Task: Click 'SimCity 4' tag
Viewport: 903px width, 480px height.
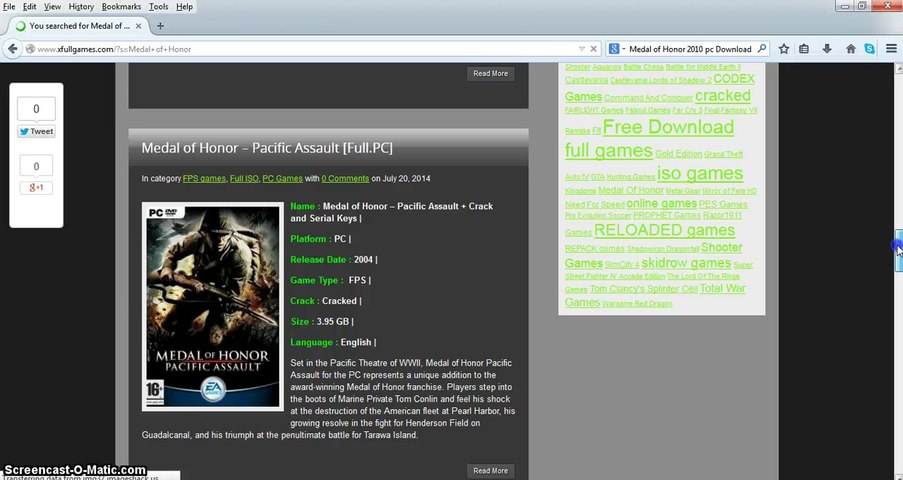Action: 621,264
